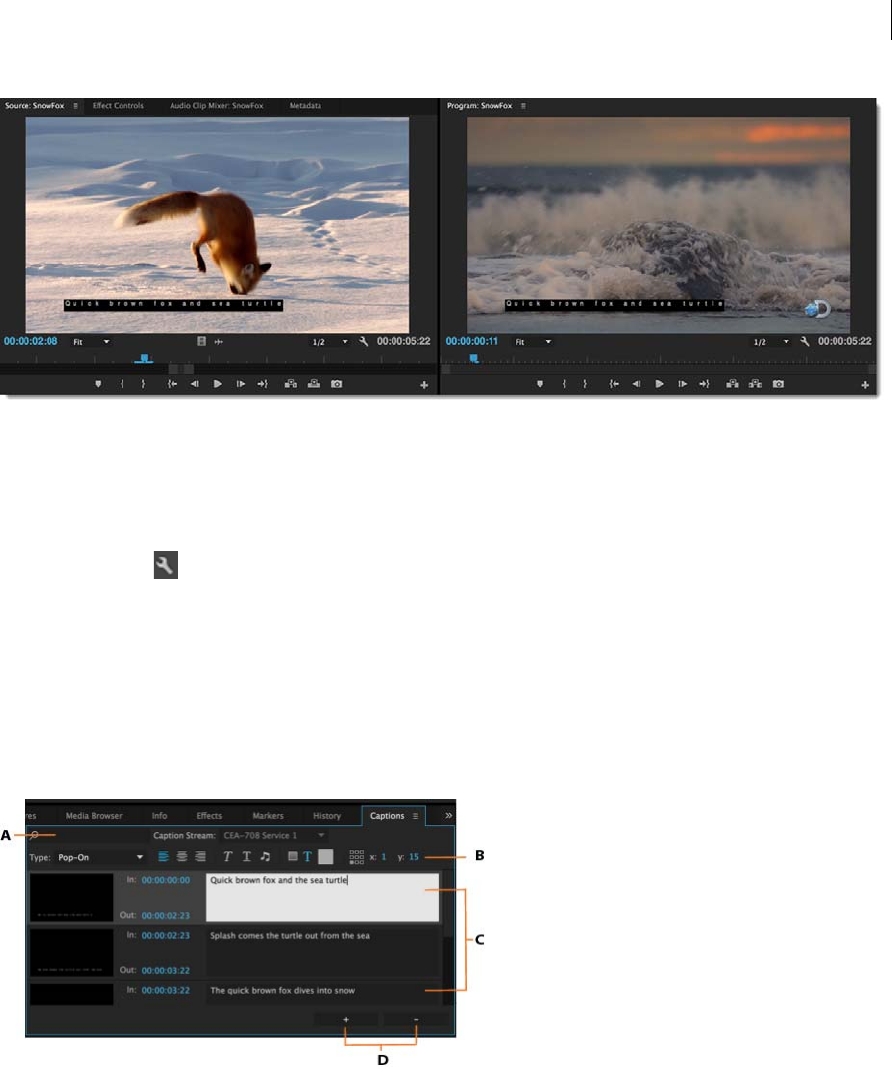Add a marker in the Program monitor
Screen dimensions: 892x1069
(x=540, y=384)
